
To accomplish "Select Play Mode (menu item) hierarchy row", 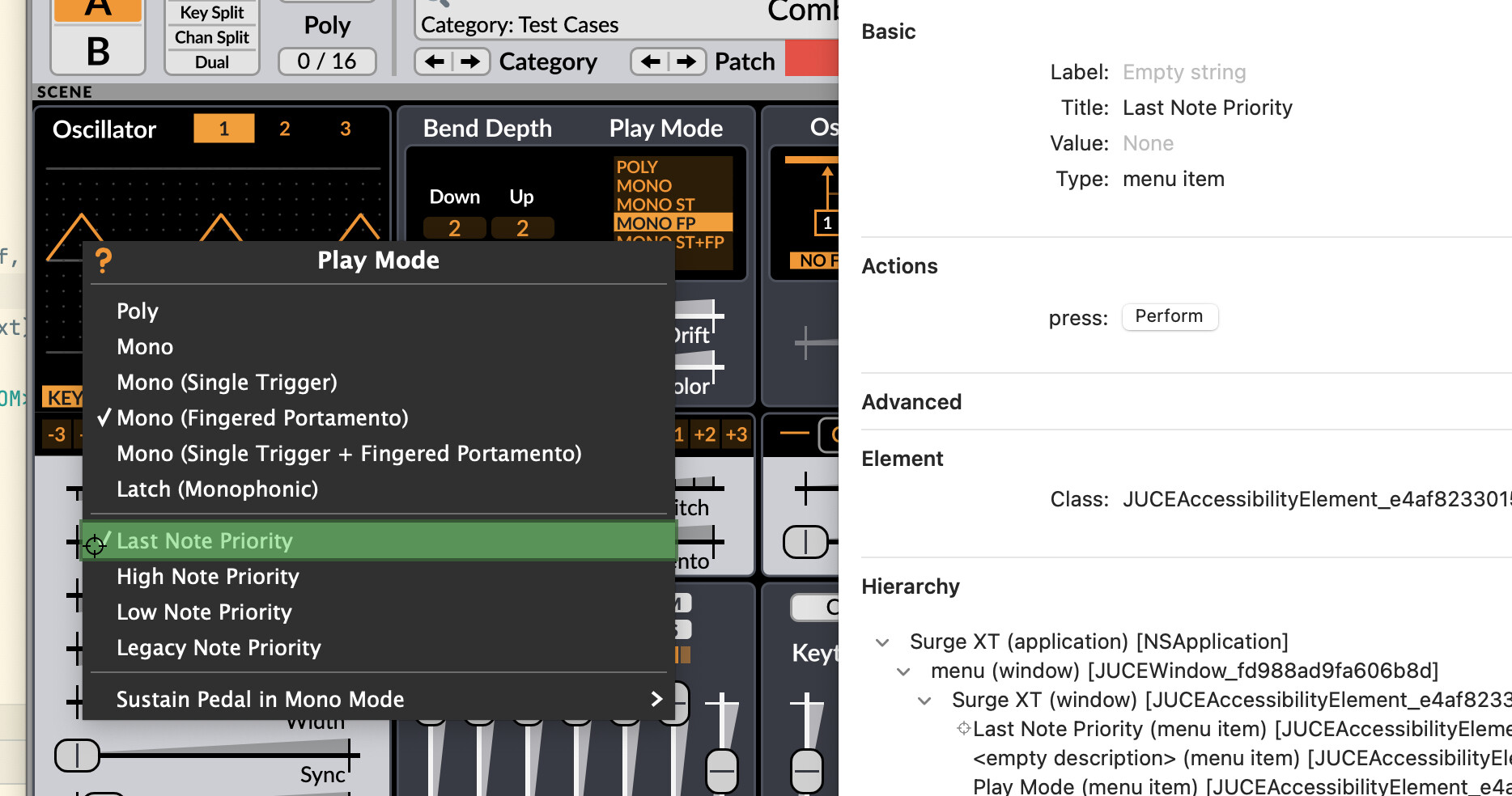I will (x=1242, y=785).
